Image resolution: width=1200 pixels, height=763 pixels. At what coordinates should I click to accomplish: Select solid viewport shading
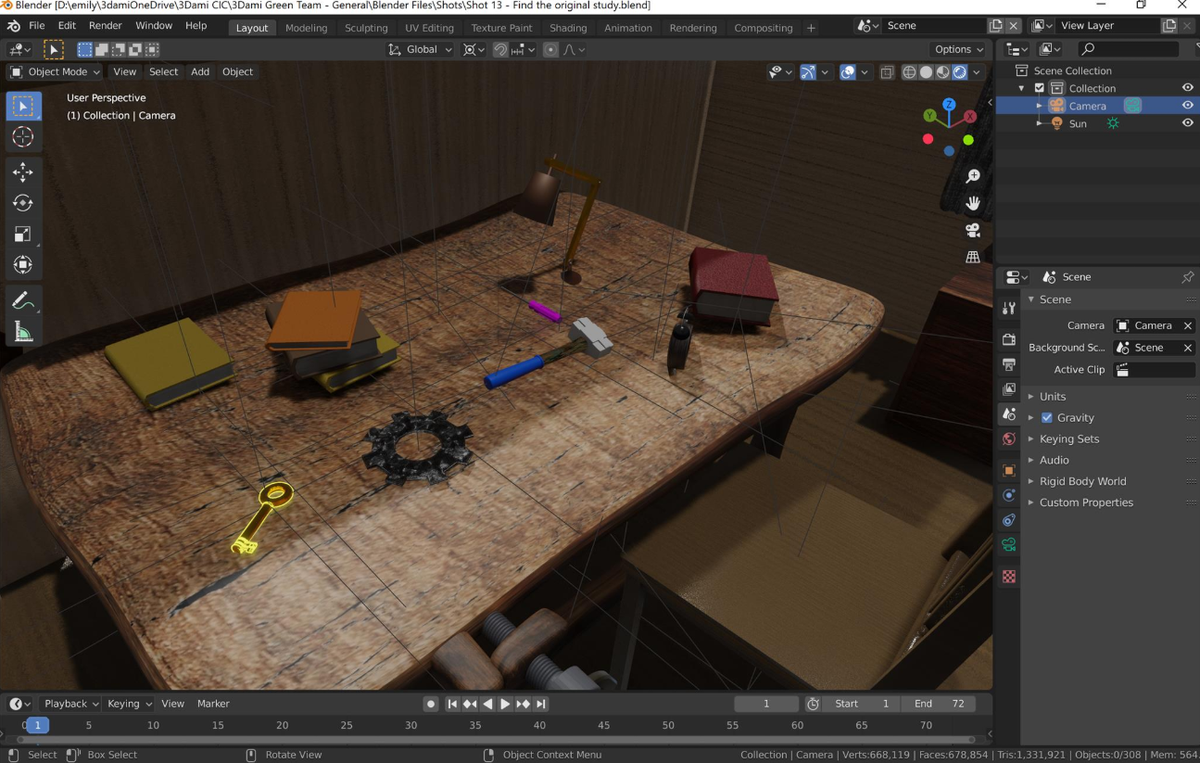click(x=926, y=72)
